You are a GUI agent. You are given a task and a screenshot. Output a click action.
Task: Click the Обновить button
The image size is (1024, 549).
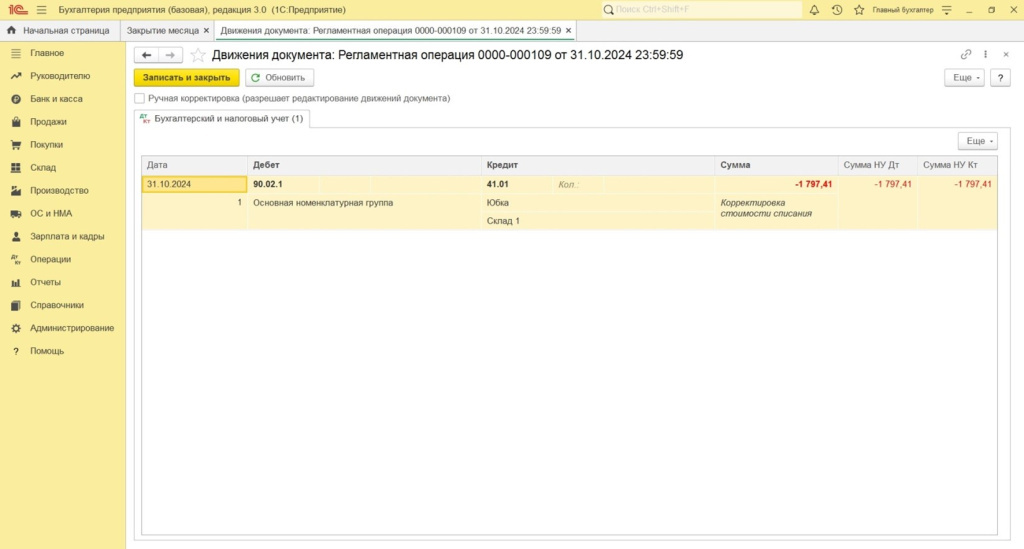(x=279, y=77)
